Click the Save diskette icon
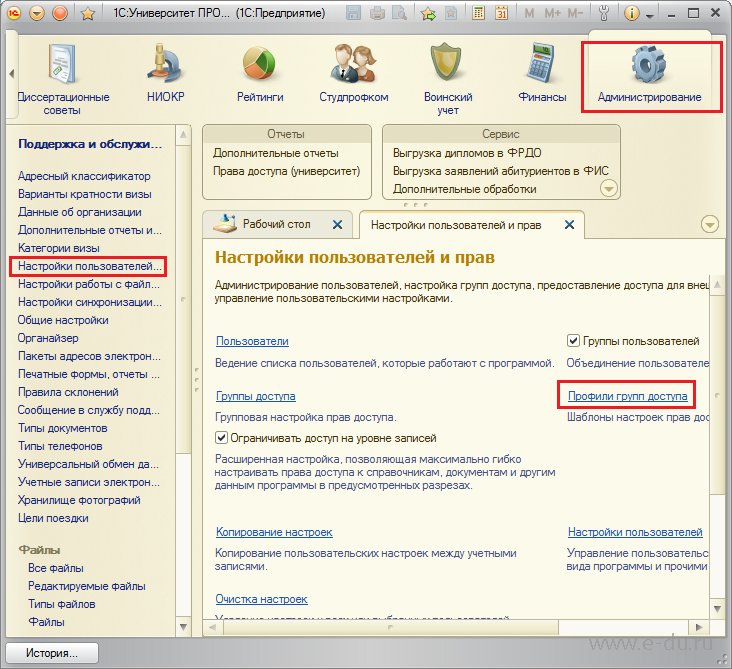The image size is (732, 669). 353,13
